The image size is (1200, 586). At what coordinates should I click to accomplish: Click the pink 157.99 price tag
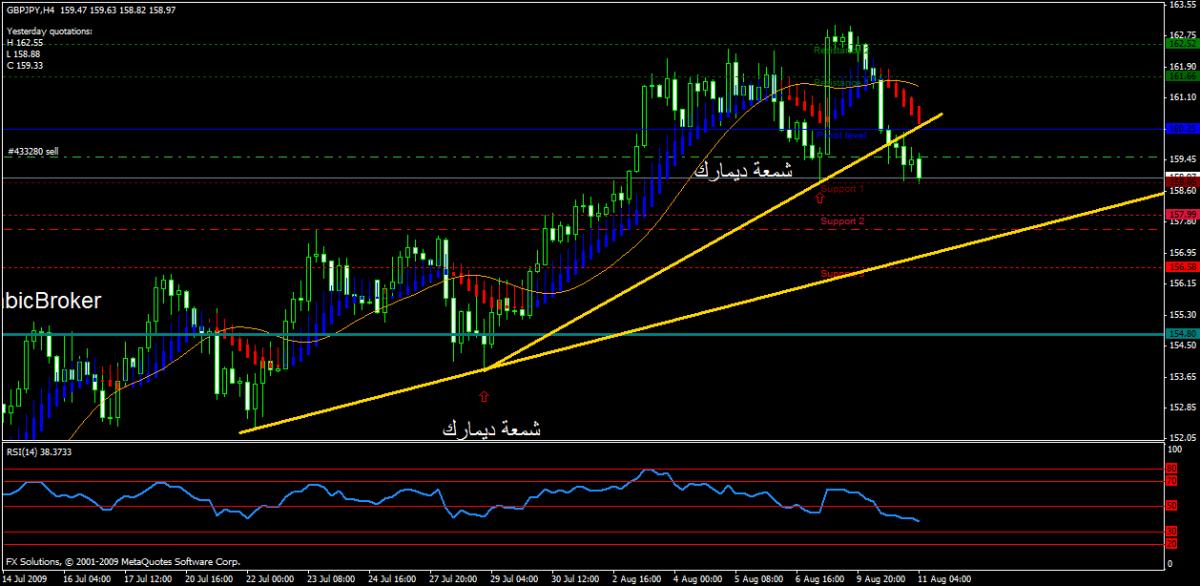tap(1181, 215)
